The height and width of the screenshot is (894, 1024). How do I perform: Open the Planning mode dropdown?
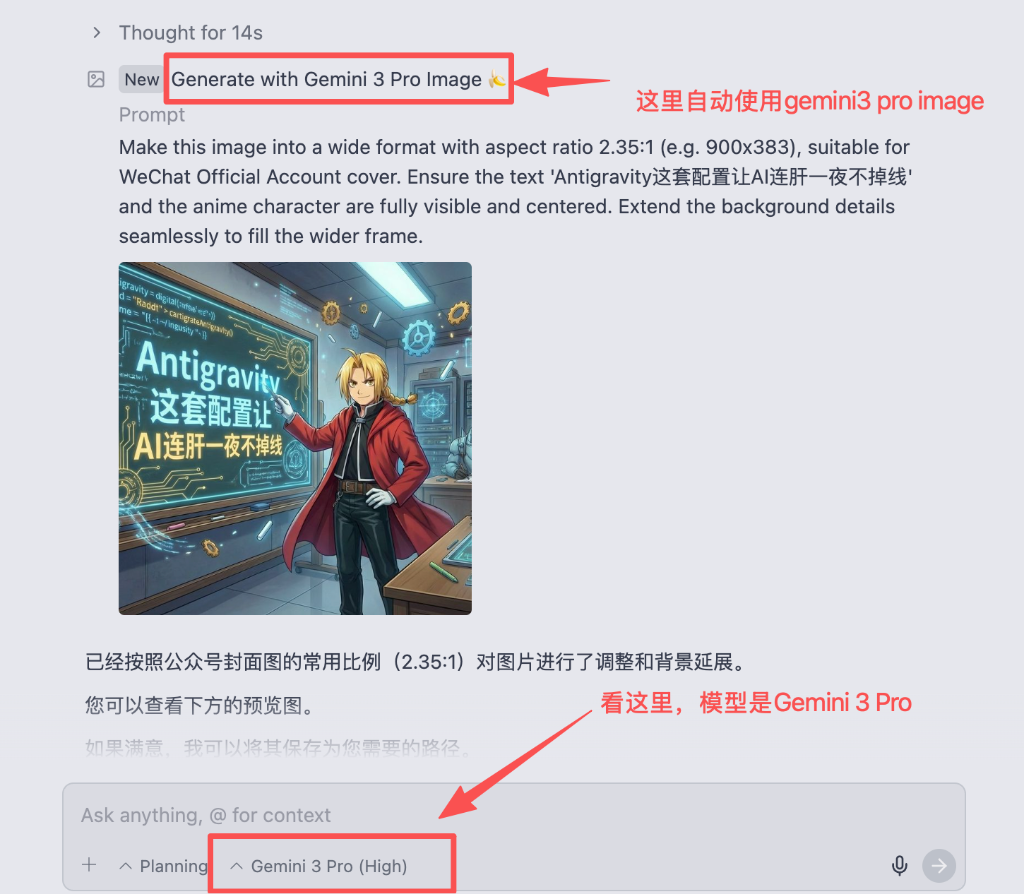(x=165, y=866)
